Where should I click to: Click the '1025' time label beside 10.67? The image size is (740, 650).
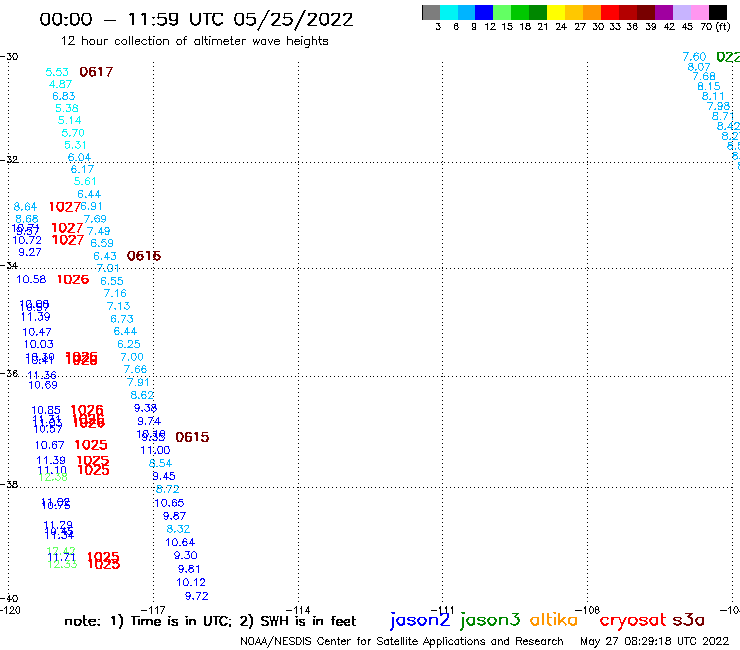click(x=91, y=445)
